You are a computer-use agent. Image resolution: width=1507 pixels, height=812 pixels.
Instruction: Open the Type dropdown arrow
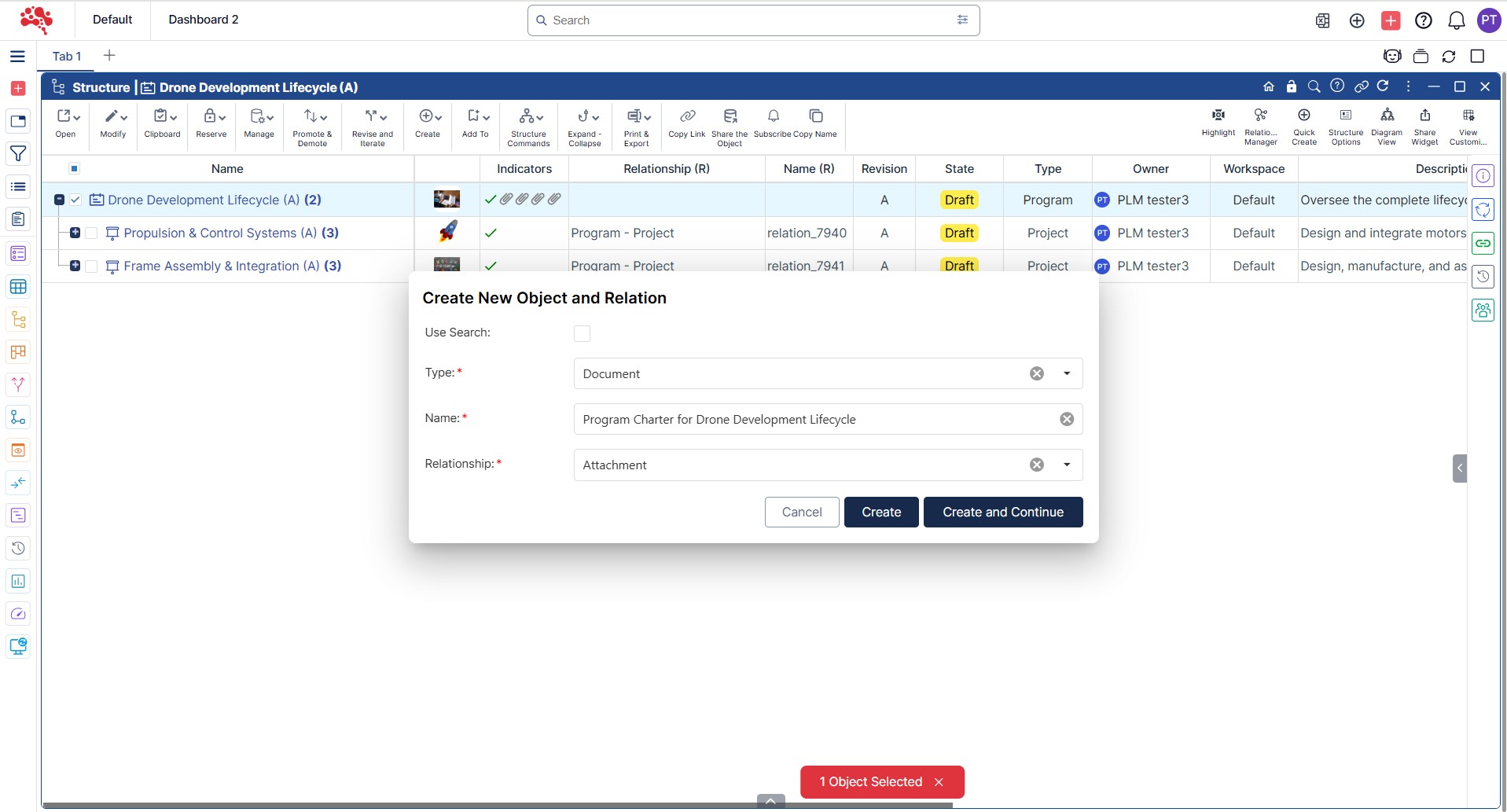pyautogui.click(x=1067, y=374)
